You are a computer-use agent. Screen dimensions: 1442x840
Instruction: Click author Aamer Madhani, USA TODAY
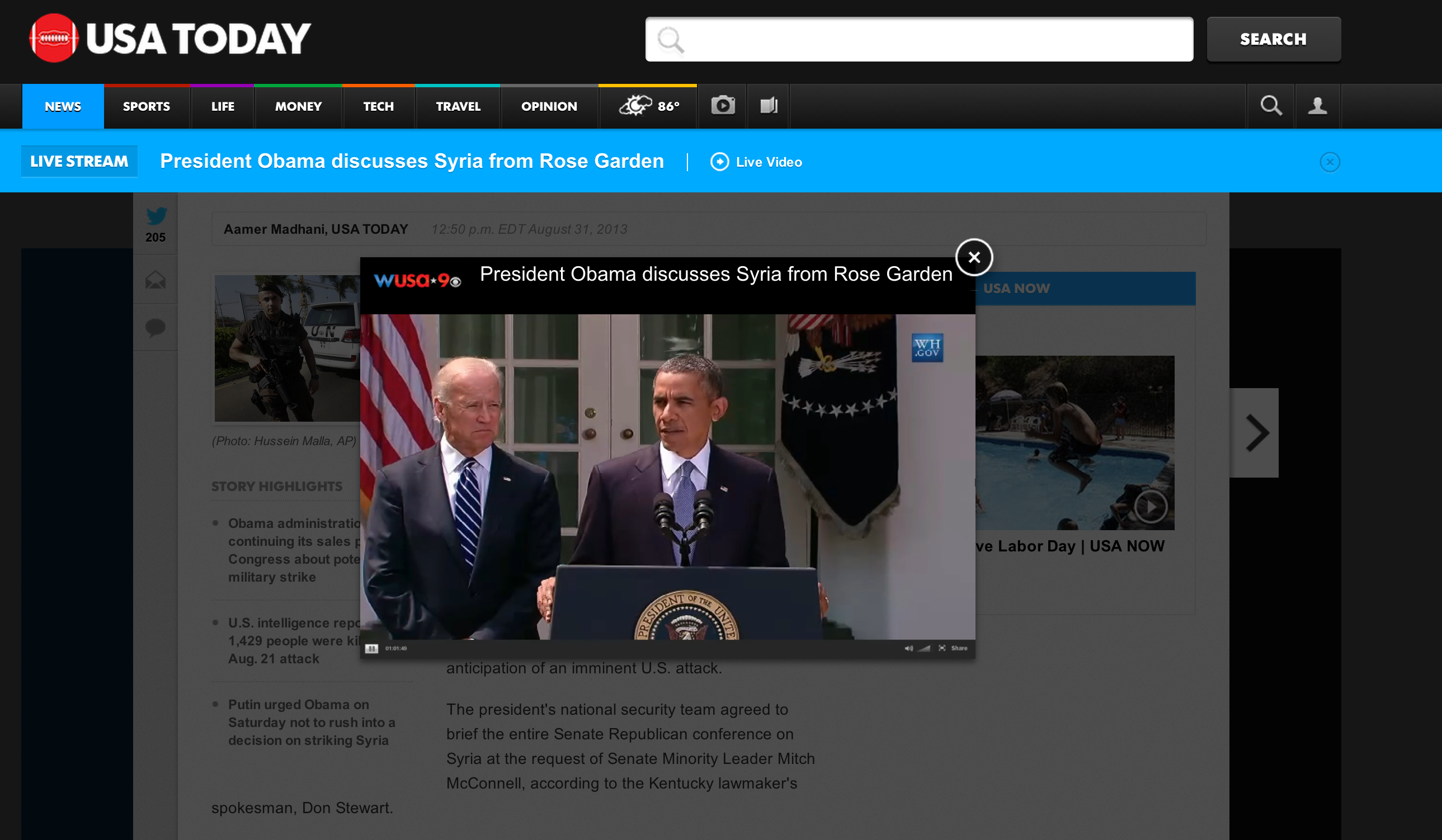click(x=315, y=229)
